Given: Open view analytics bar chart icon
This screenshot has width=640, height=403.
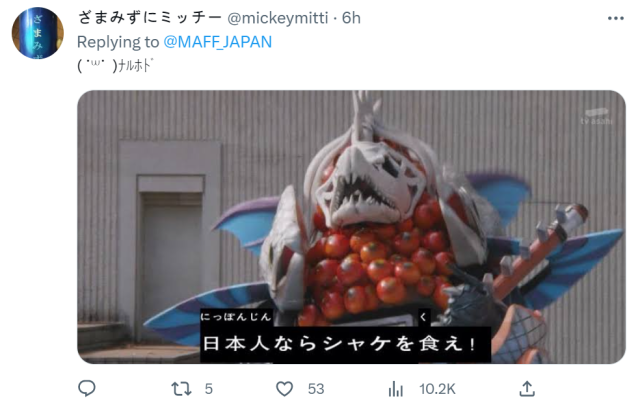Looking at the screenshot, I should tap(396, 389).
